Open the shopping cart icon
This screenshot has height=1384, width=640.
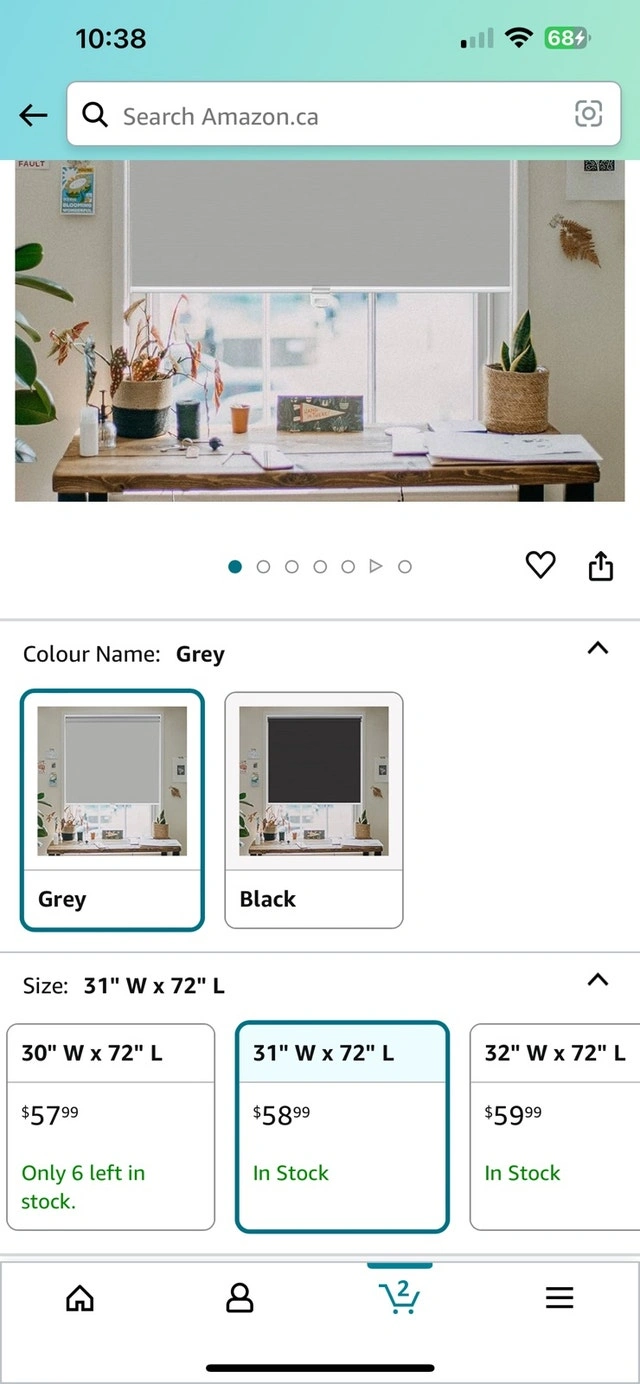click(x=400, y=1297)
